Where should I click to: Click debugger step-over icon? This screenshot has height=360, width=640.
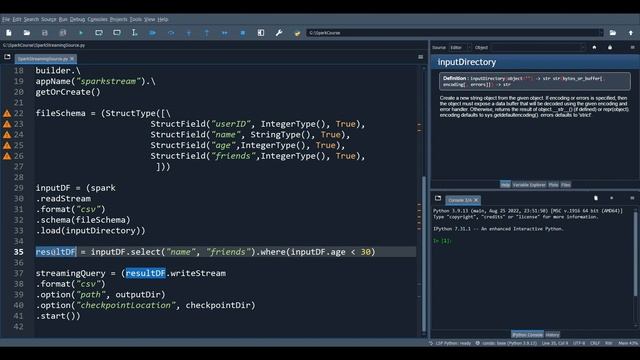pos(171,33)
